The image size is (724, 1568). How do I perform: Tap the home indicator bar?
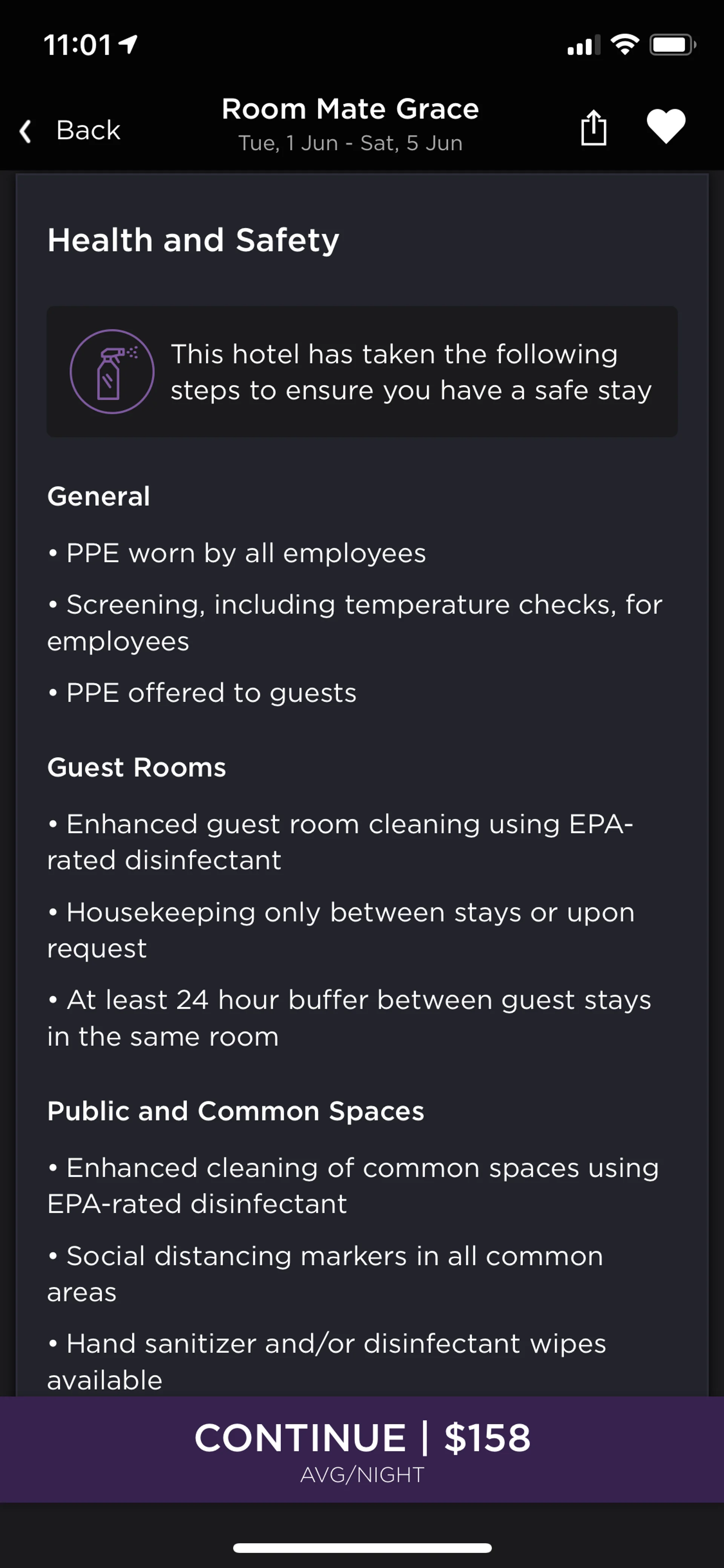(362, 1548)
